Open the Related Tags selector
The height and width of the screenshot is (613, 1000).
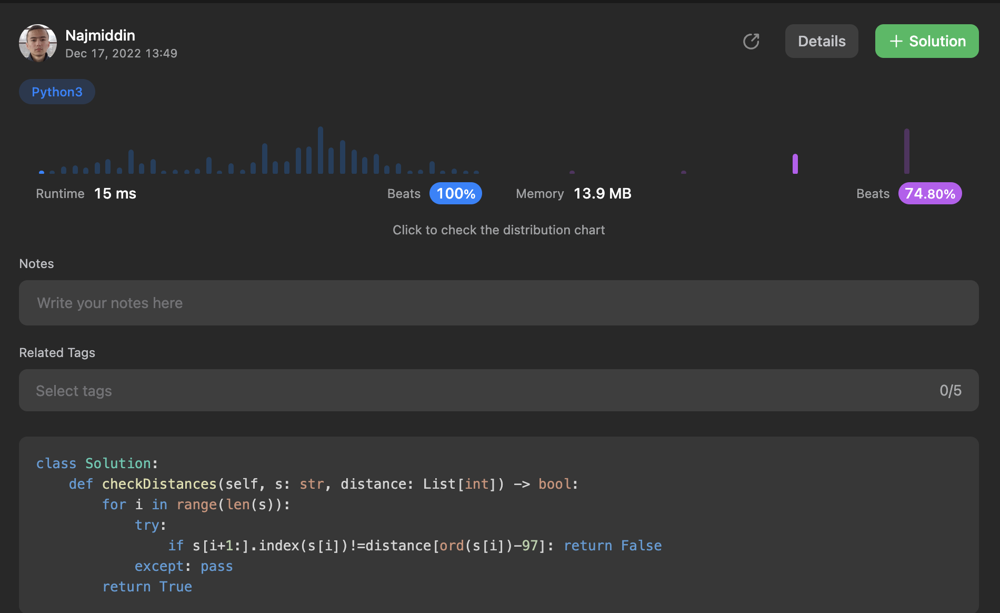point(498,390)
